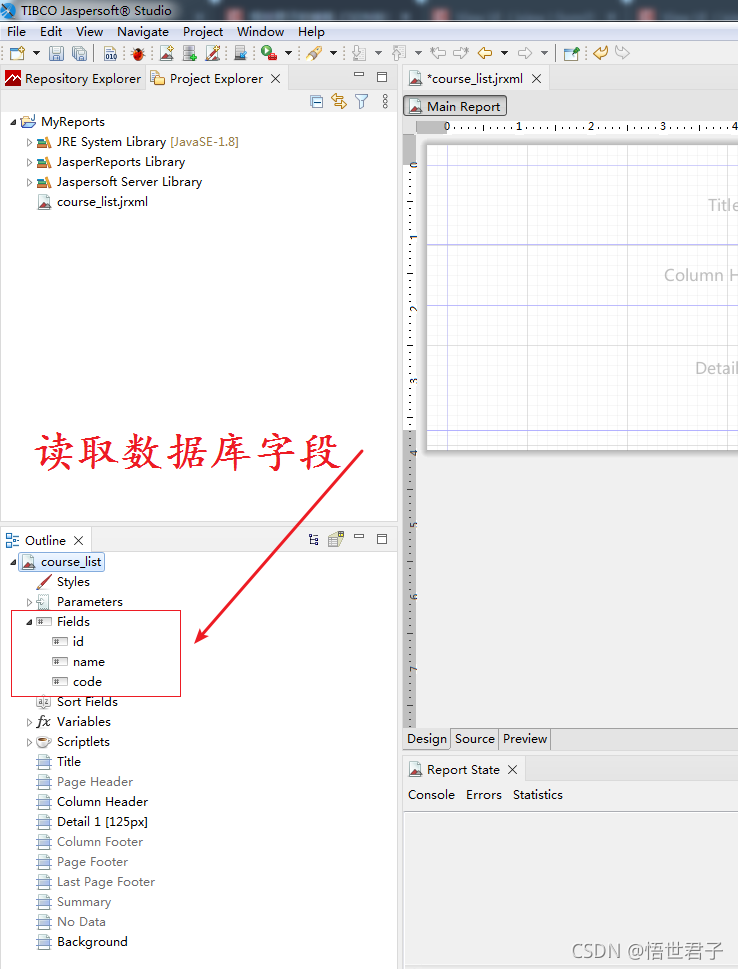Click the New wizard toolbar icon
This screenshot has width=738, height=969.
17,53
